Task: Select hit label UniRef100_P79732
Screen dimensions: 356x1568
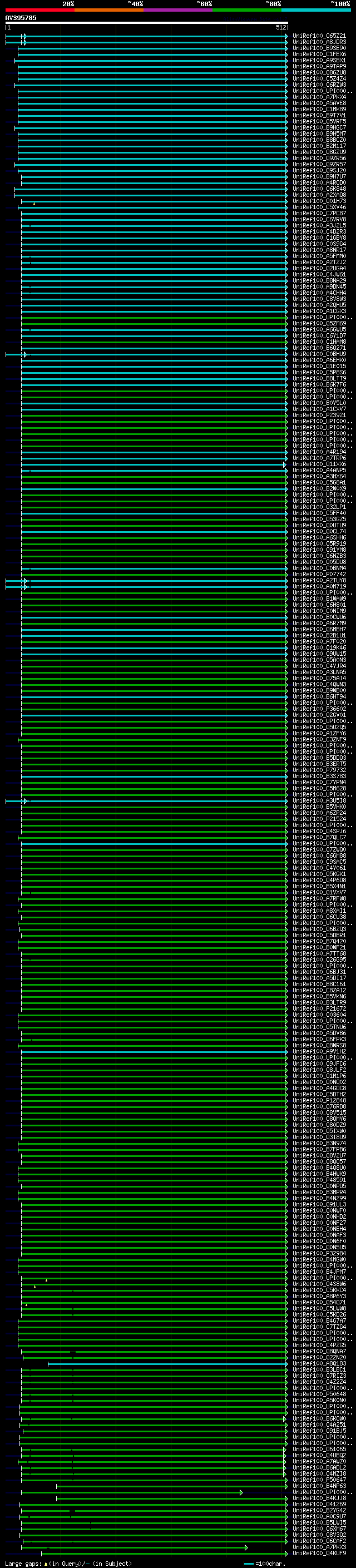Action: [x=319, y=770]
